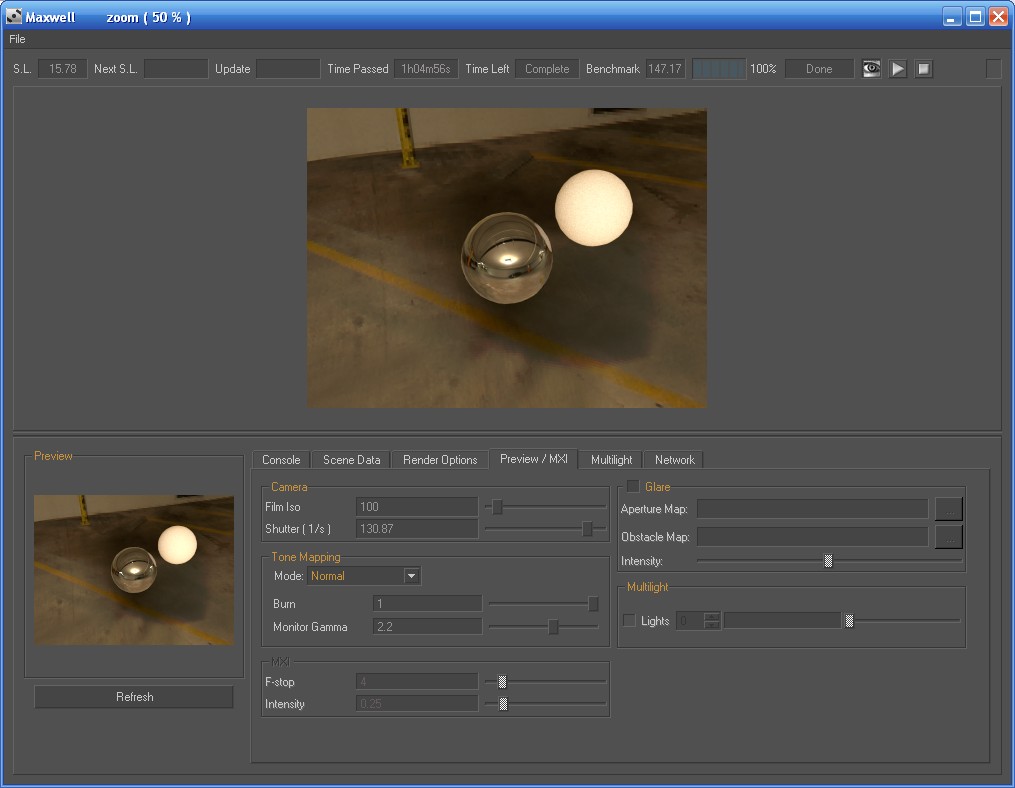Enable the Glare checkbox
The image size is (1015, 788).
coord(633,486)
